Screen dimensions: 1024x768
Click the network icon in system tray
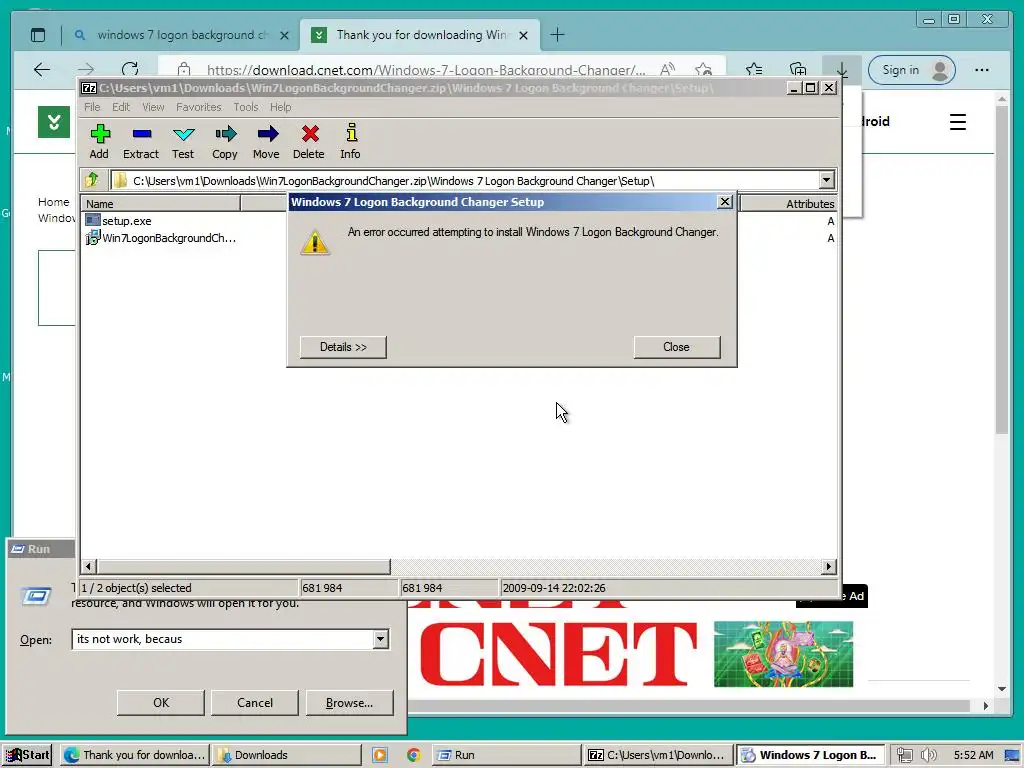(x=904, y=755)
